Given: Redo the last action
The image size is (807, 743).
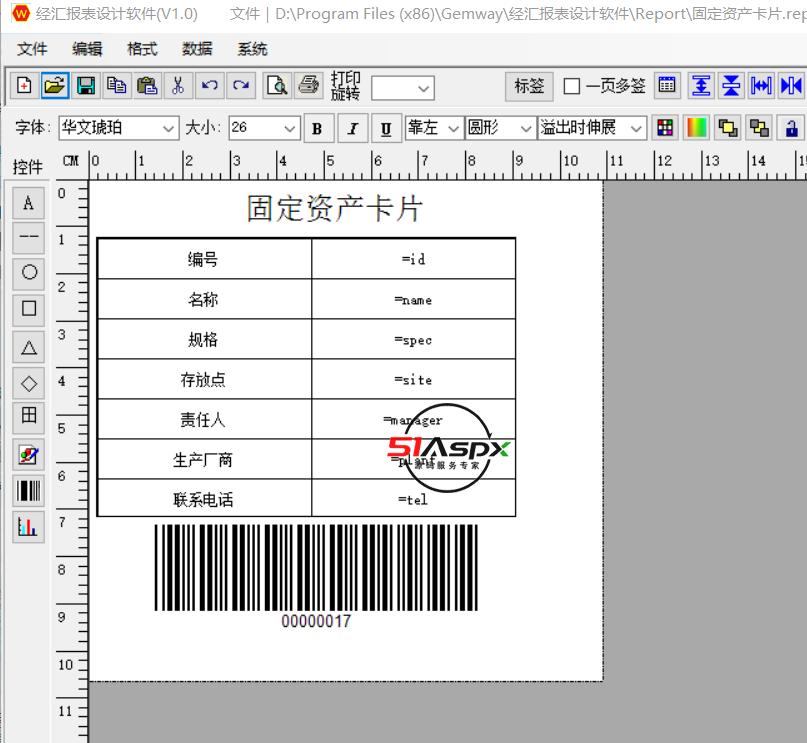Looking at the screenshot, I should 240,85.
